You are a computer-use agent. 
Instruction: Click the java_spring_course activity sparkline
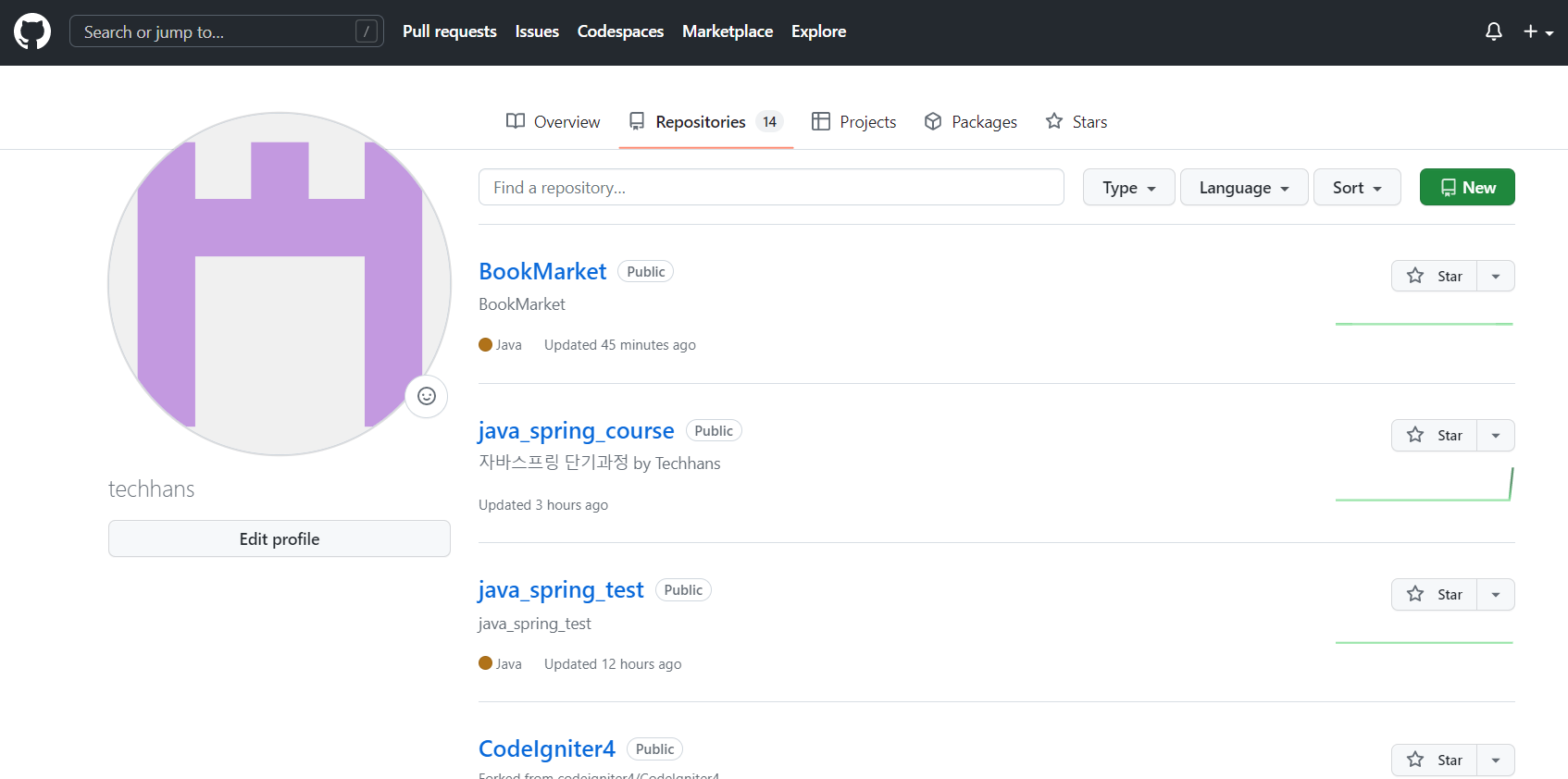[x=1425, y=484]
